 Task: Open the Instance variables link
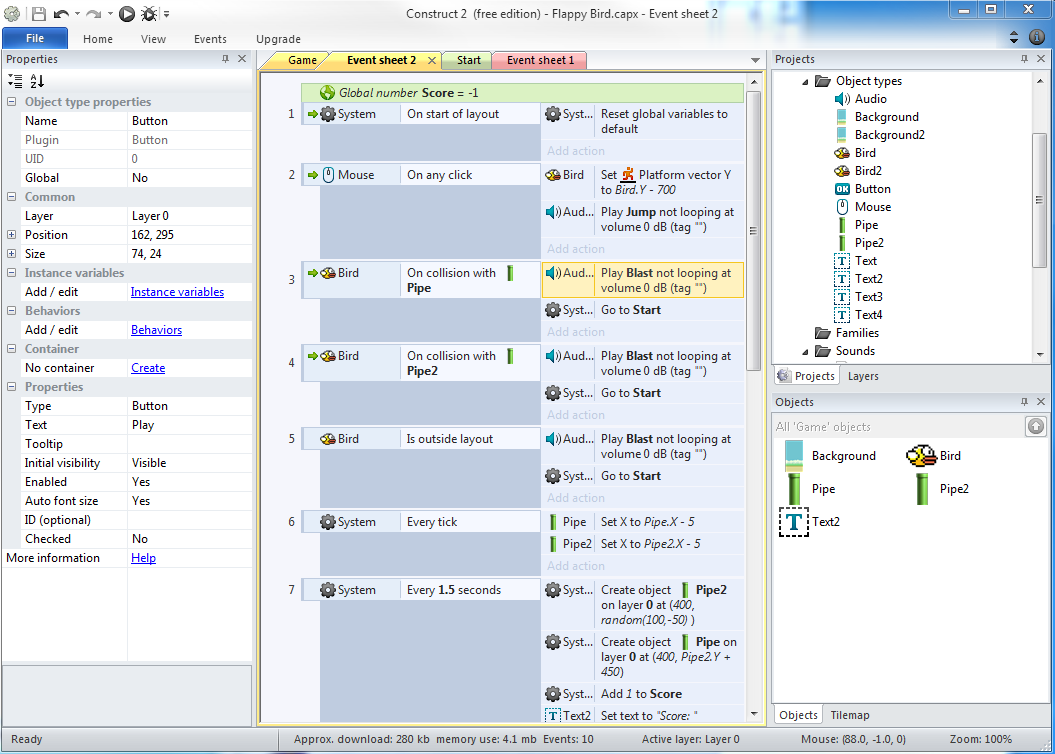[177, 292]
